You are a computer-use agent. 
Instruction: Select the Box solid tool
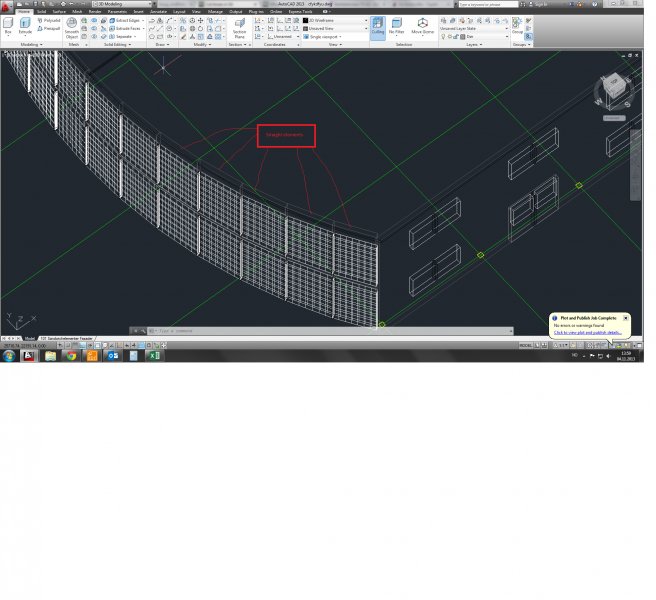pyautogui.click(x=8, y=26)
